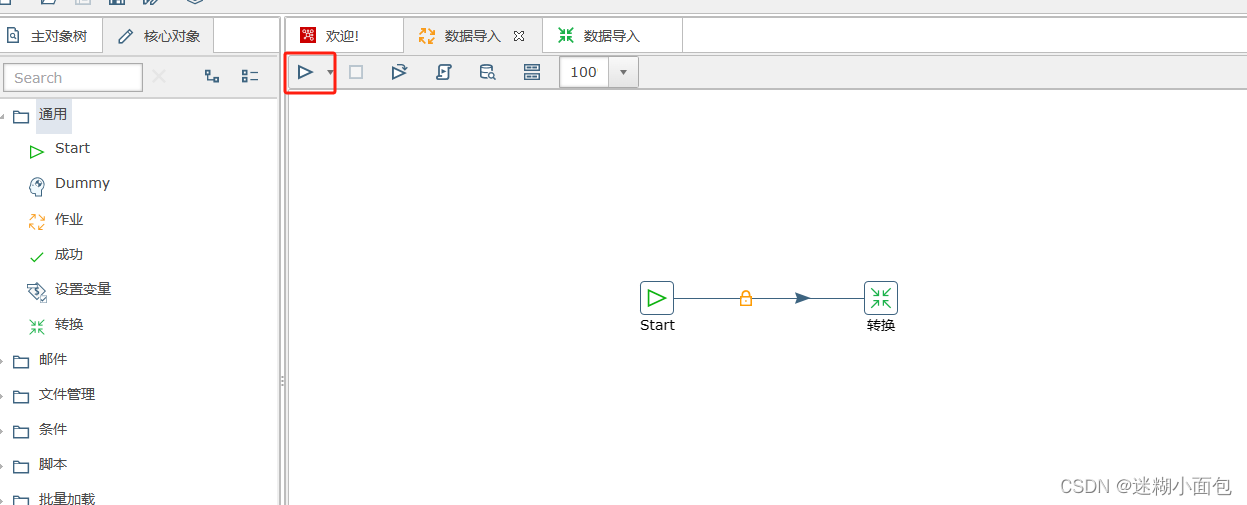1247x505 pixels.
Task: Click the replay job toolbar icon
Action: point(399,72)
